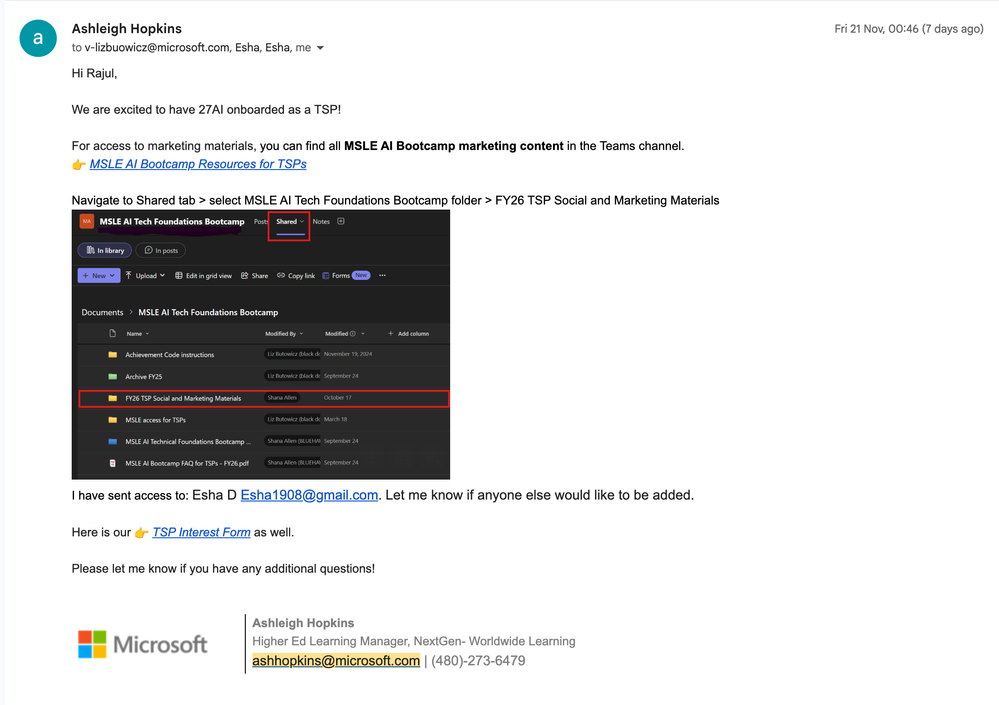The width and height of the screenshot is (999, 705).
Task: Click Edit in grid view icon
Action: (179, 276)
